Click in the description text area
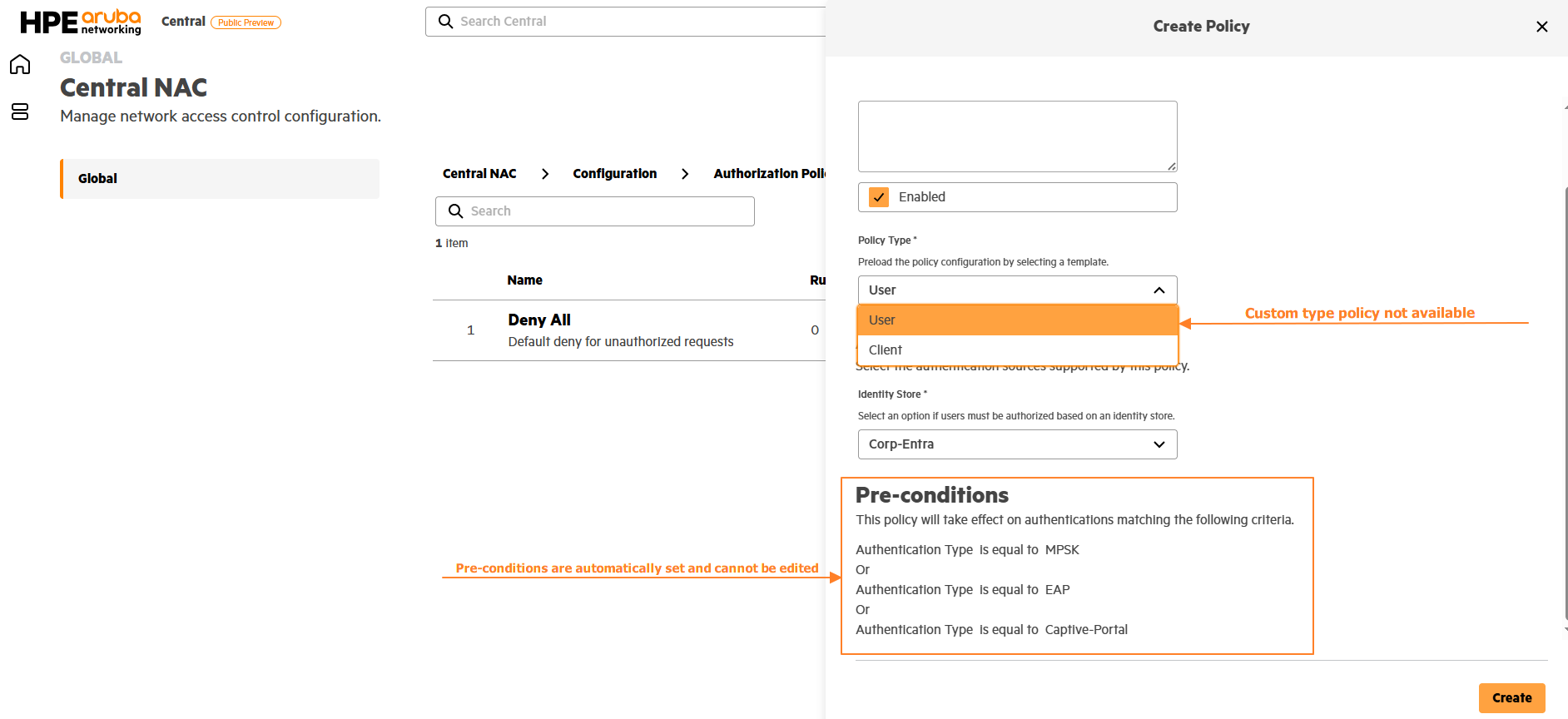 point(1018,136)
